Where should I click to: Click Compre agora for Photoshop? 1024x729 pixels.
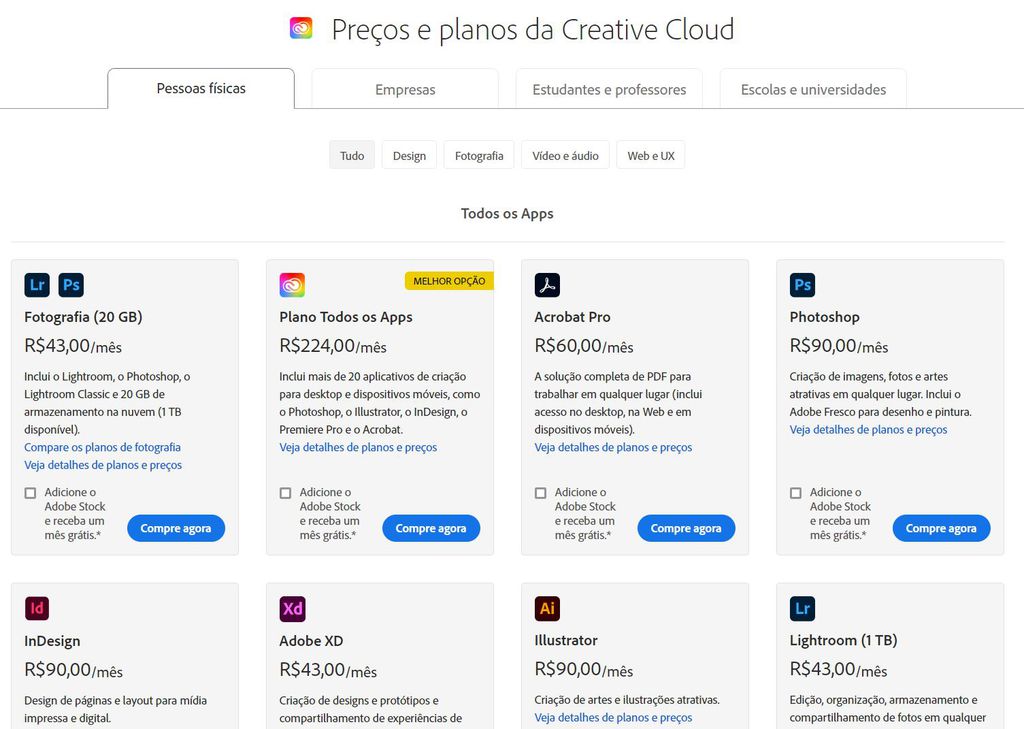pos(941,528)
